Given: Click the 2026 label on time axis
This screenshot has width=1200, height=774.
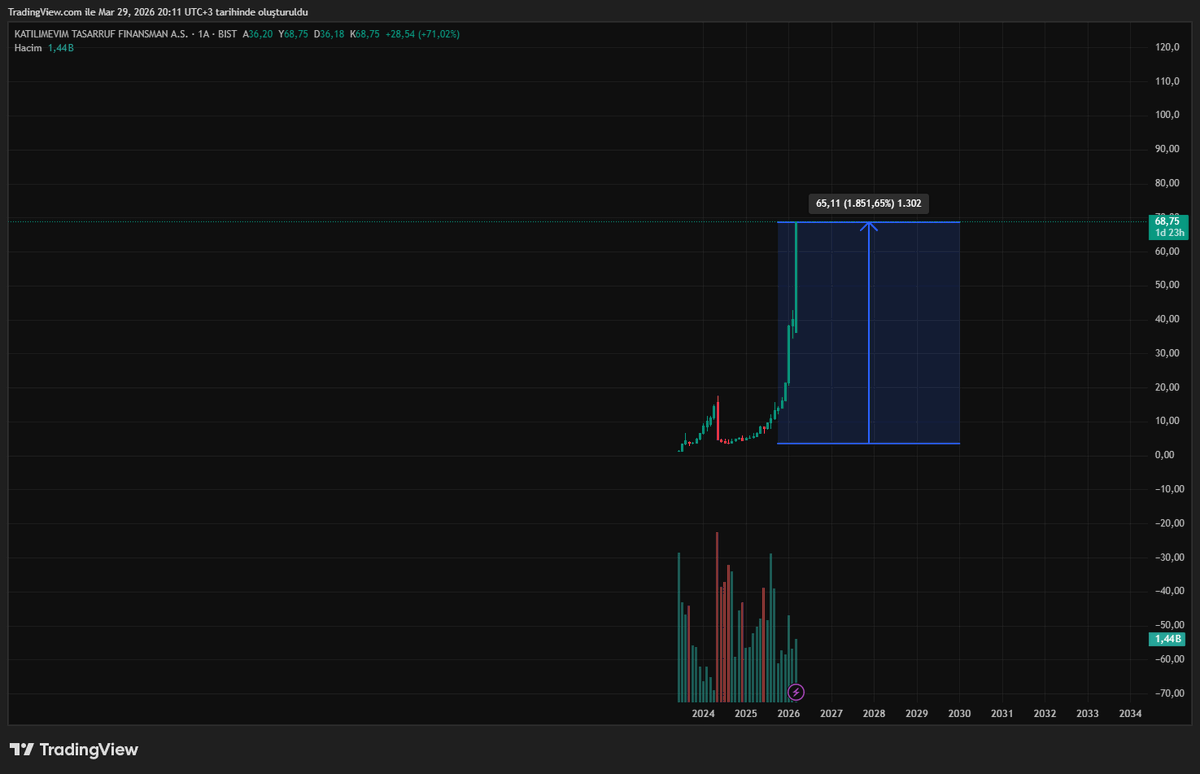Looking at the screenshot, I should [788, 714].
